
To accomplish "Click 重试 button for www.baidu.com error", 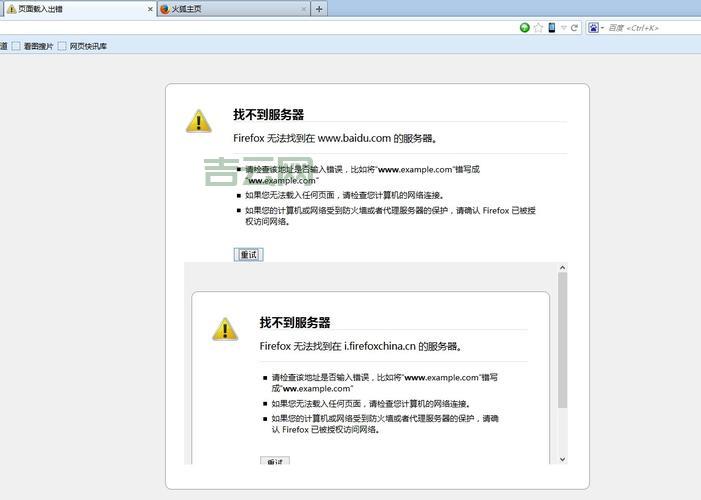I will 249,254.
